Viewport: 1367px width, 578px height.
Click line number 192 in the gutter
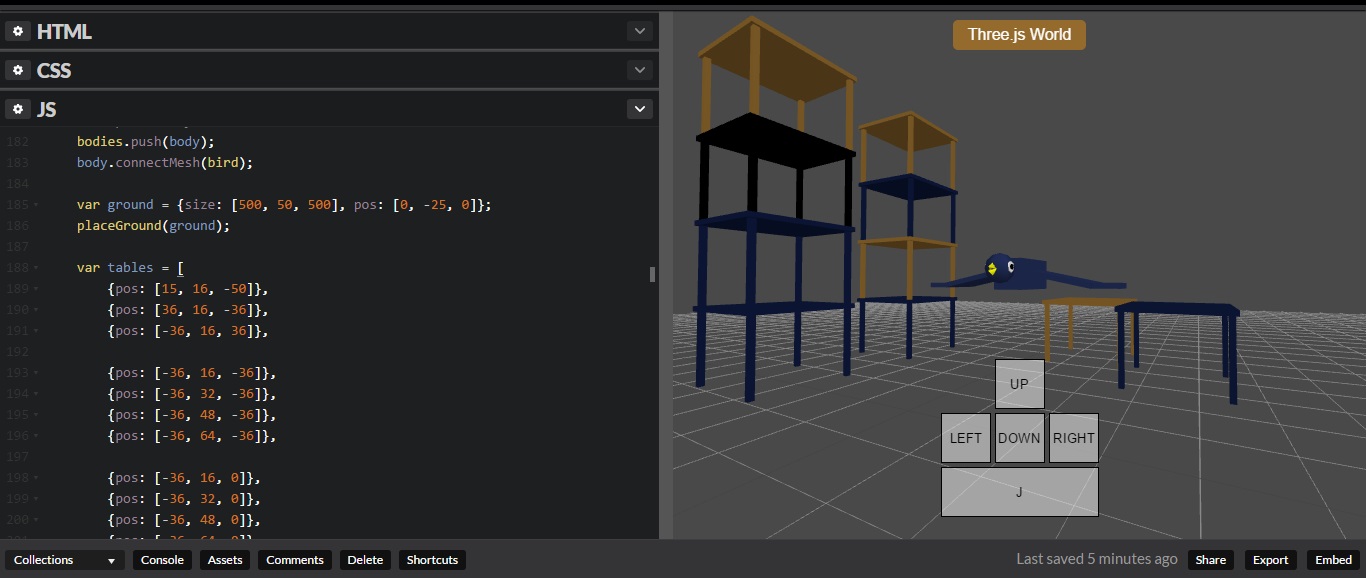pyautogui.click(x=18, y=352)
